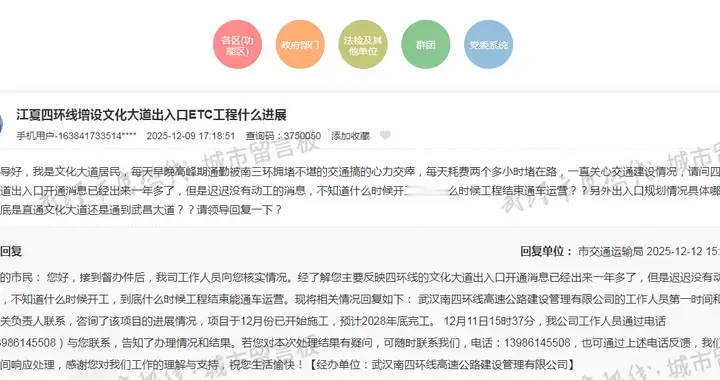
Task: Click the user avatar beside the post title
Action: point(1,124)
